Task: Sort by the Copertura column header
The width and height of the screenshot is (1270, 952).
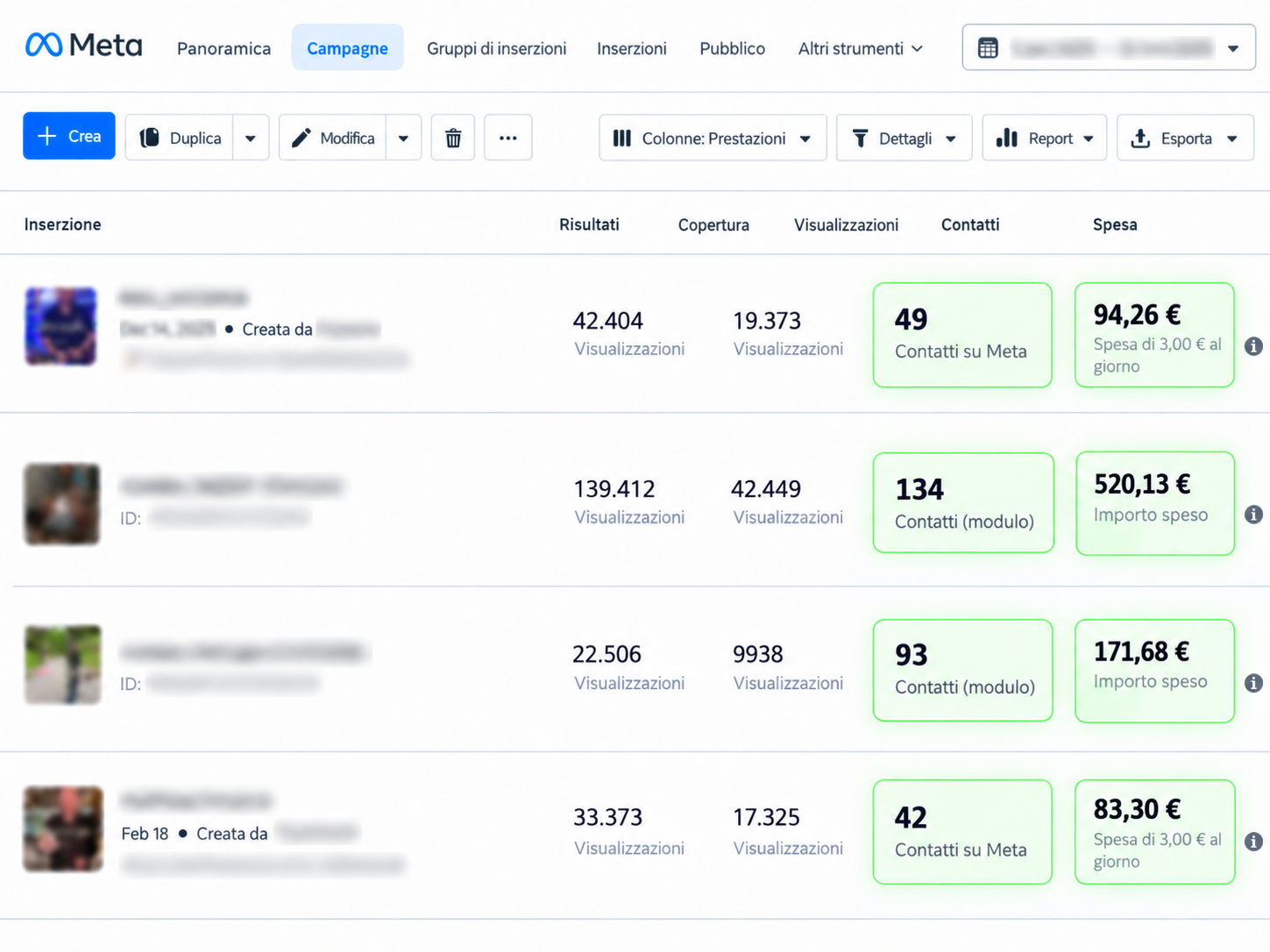Action: [713, 225]
